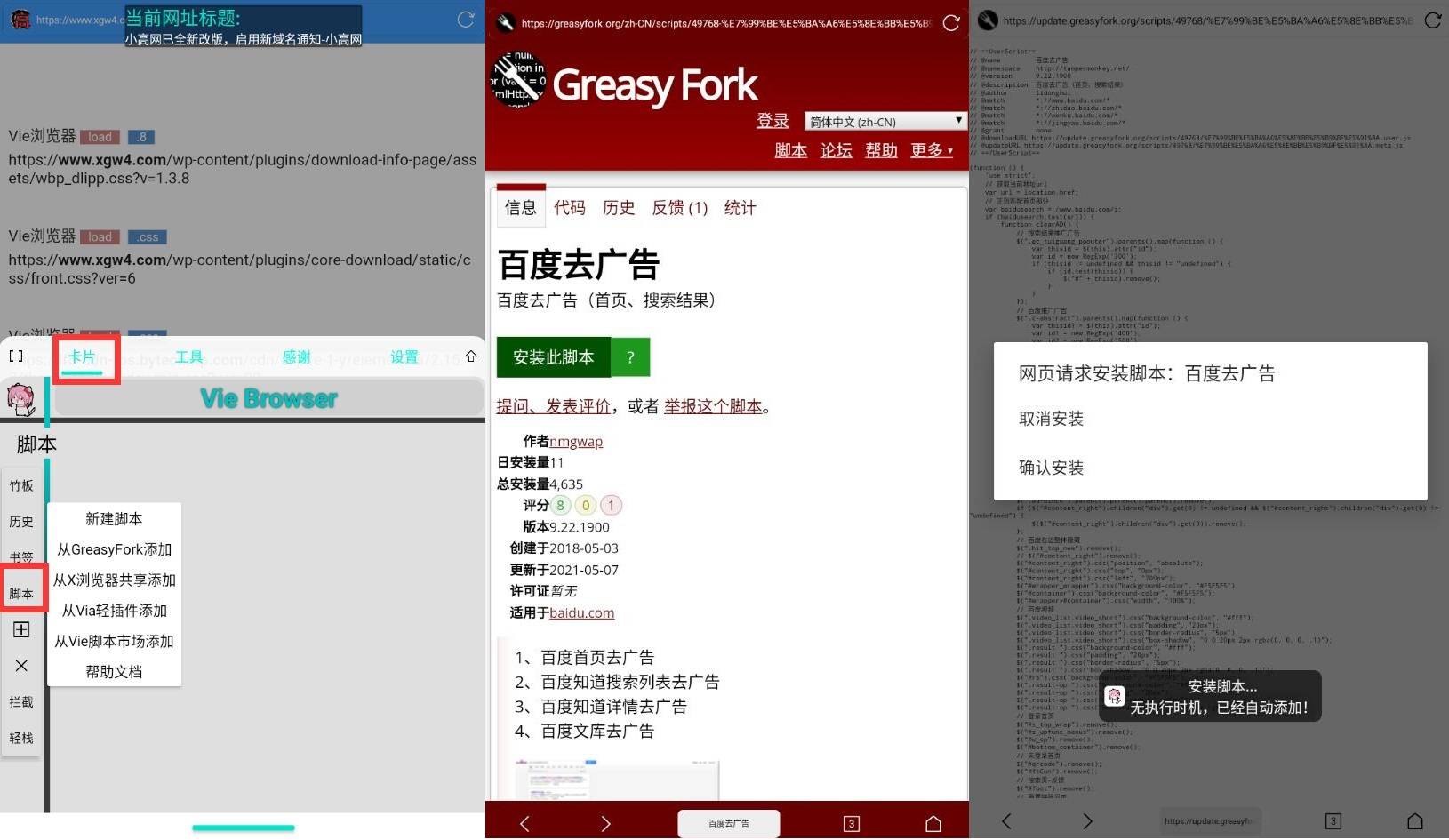Open 拦截 in the Vie sidebar
Viewport: 1449px width, 840px height.
21,702
